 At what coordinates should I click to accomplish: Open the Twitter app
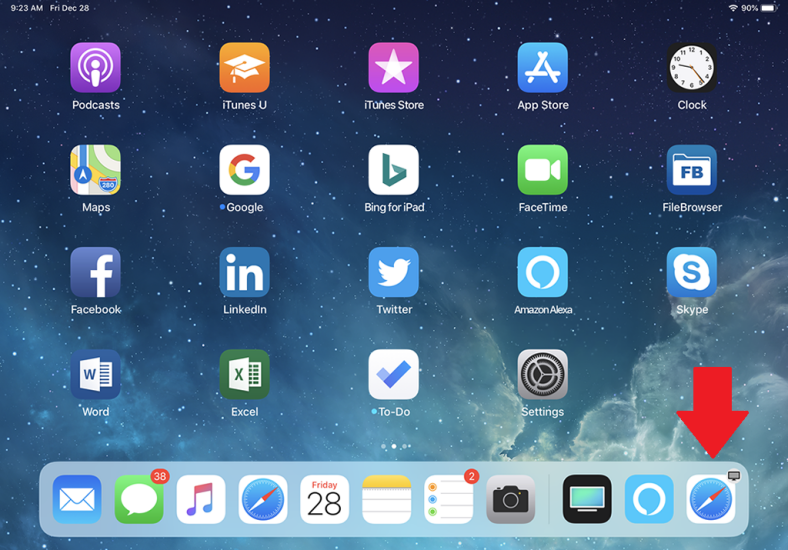click(x=393, y=272)
